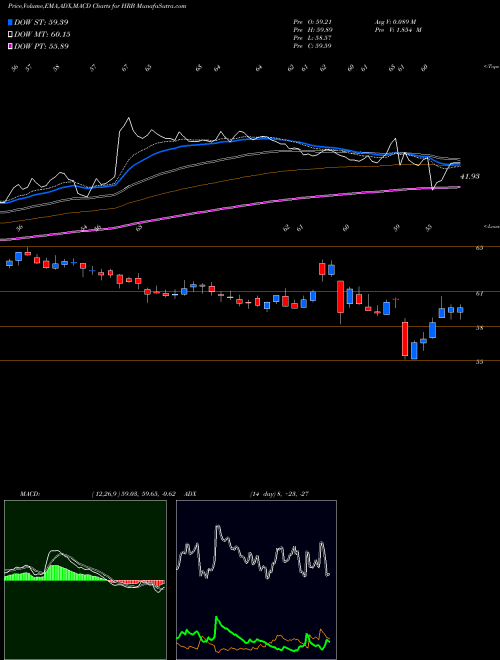Click the 65 price level label
Screen dimensions: 500x660
click(x=479, y=248)
